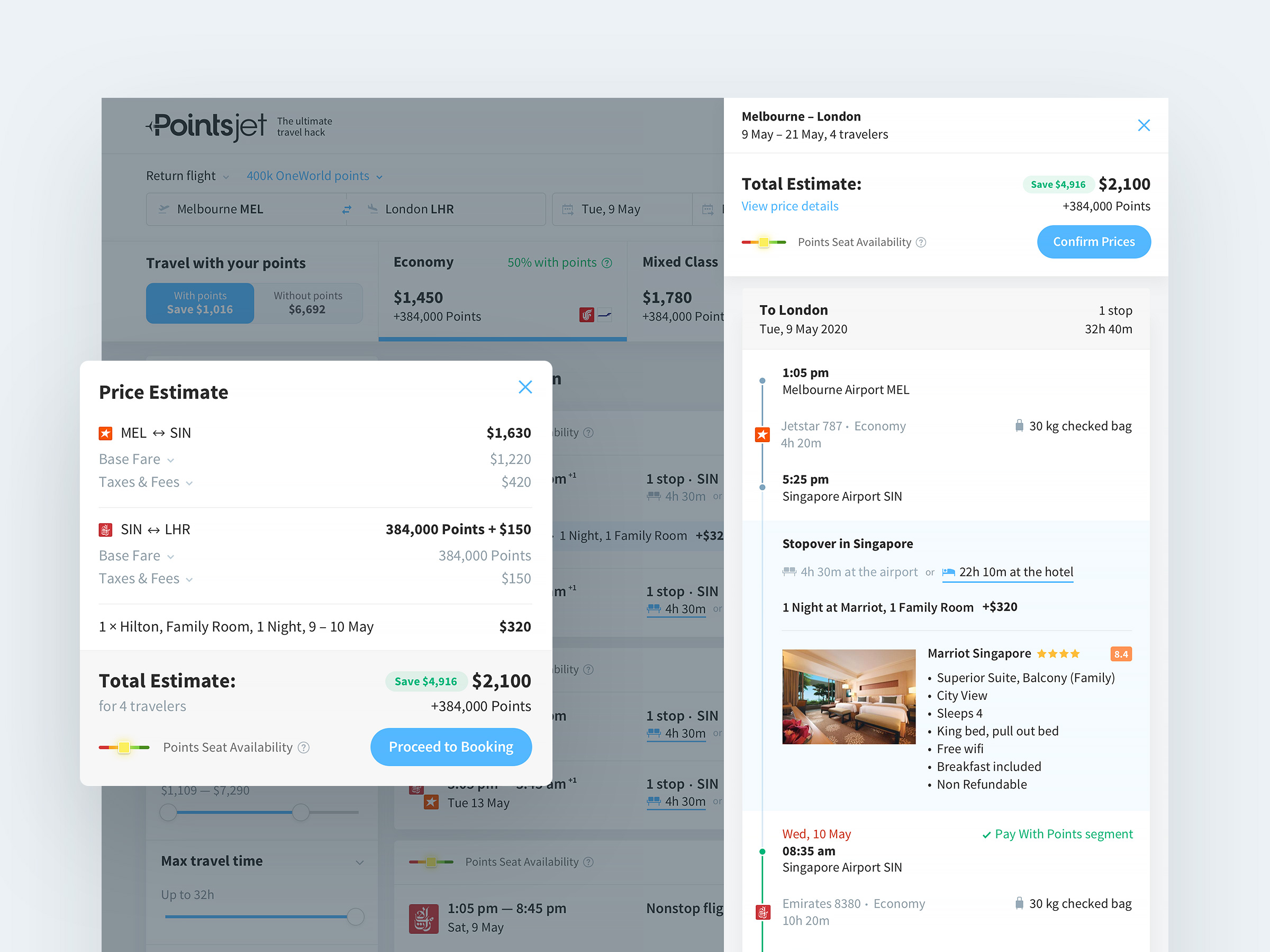Click the Nonstop flight result at 1:05 pm
Screen dimensions: 1270x952
point(559,918)
